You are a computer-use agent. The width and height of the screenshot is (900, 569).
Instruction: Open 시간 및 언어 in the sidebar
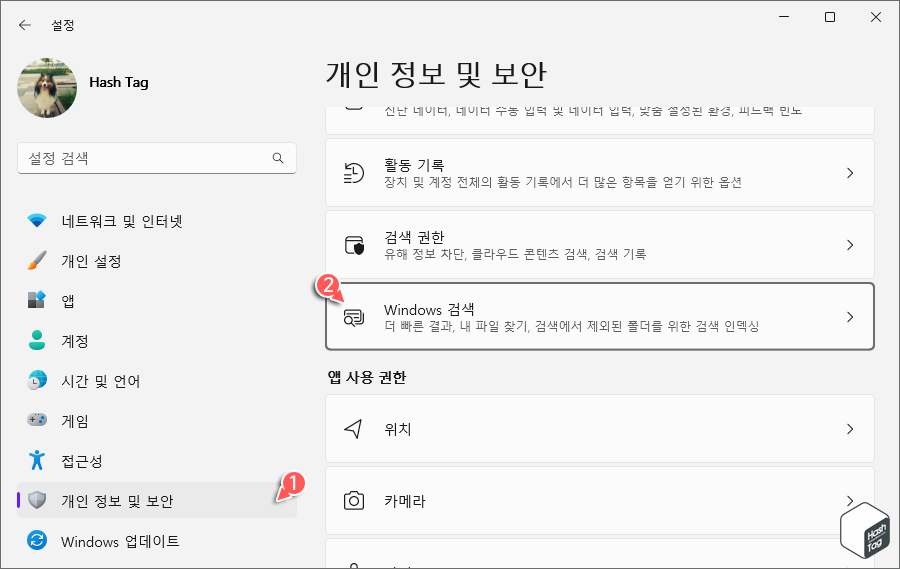[157, 381]
